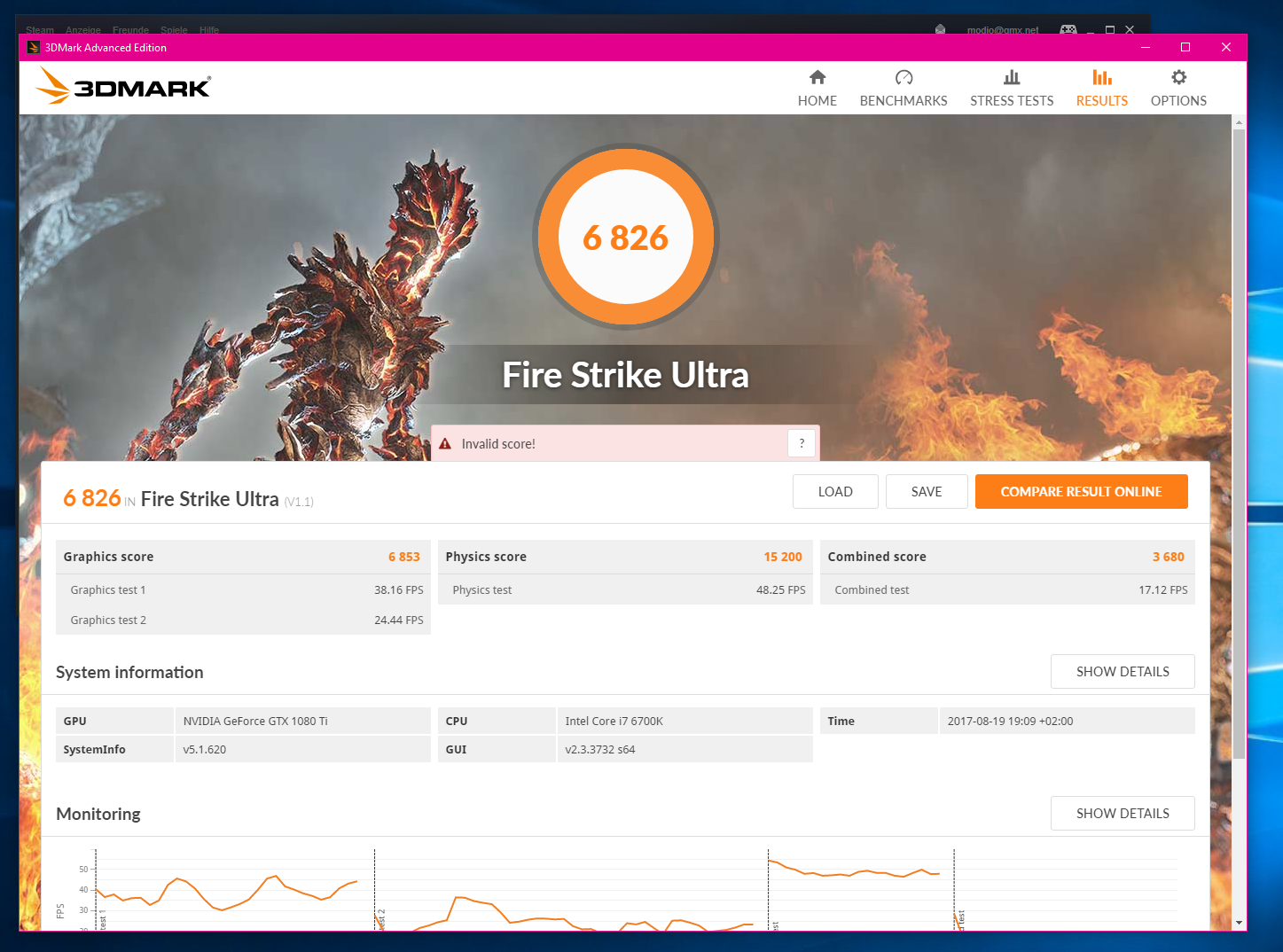Screen dimensions: 1283x952
Task: Maximize the Steam window behind
Action: tap(1110, 30)
